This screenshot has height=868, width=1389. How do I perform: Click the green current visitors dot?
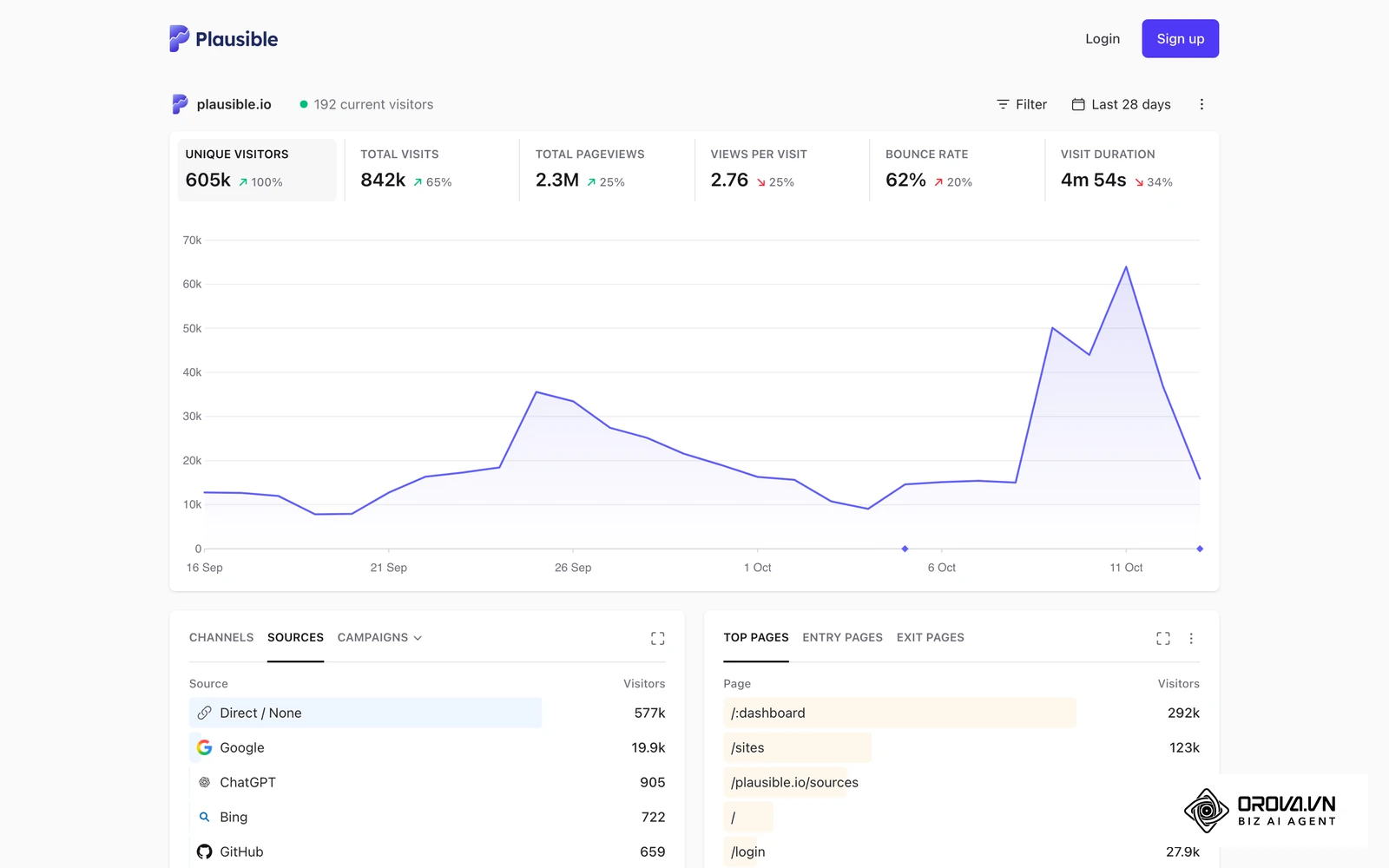tap(304, 104)
